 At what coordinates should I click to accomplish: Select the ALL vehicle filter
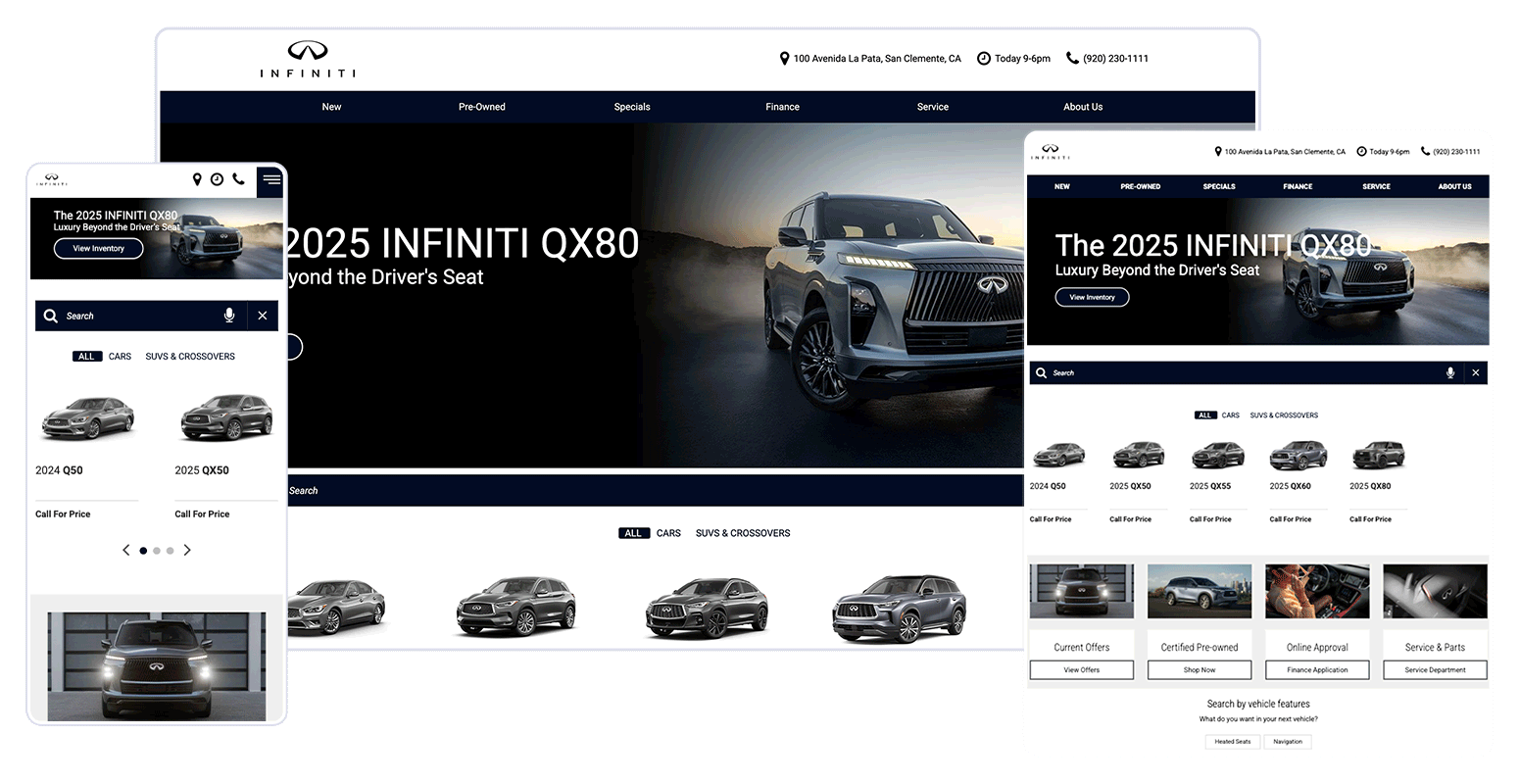[x=86, y=356]
